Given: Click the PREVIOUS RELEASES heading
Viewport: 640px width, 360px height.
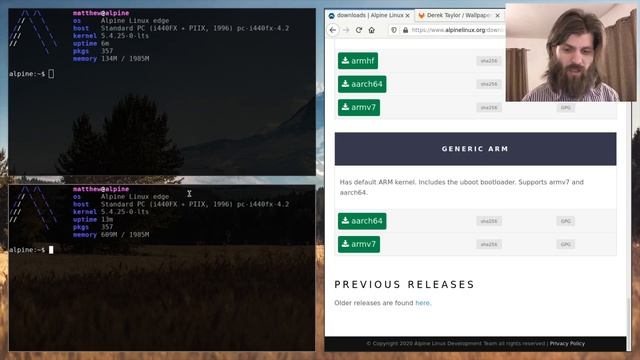Looking at the screenshot, I should [x=404, y=284].
